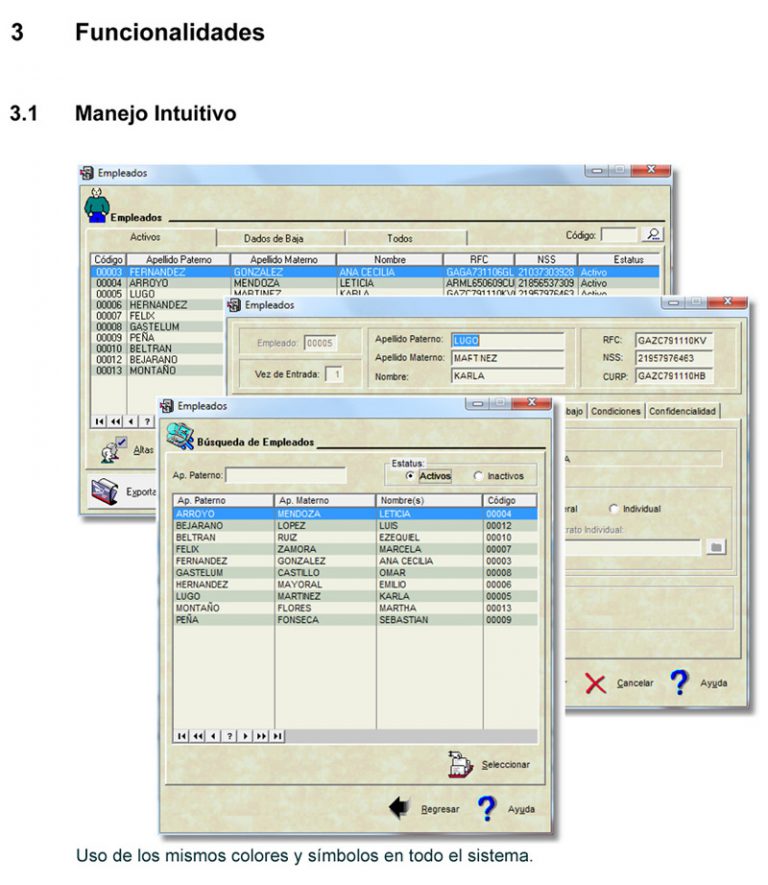Select the Inactivos status radio button
768x885 pixels.
click(478, 476)
